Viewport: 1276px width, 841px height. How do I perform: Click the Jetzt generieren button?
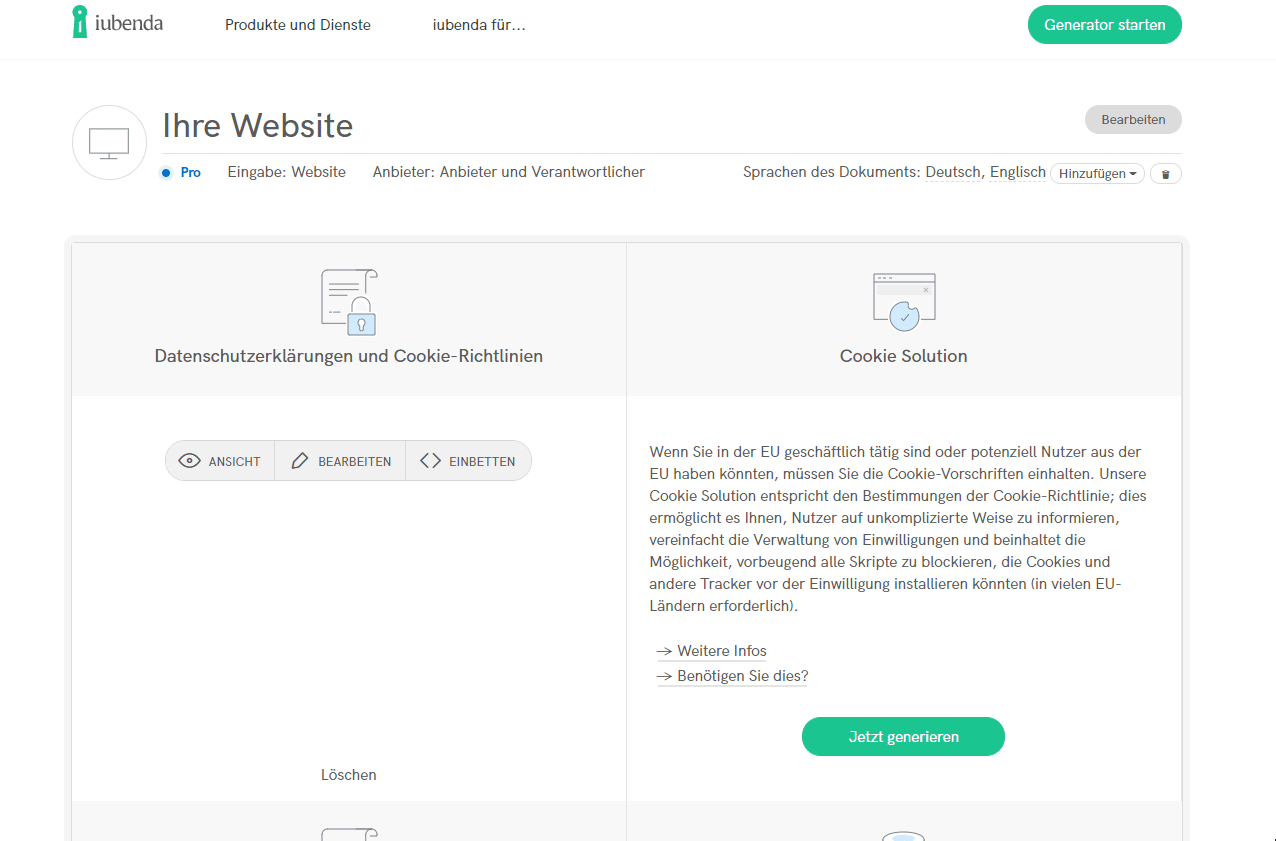pos(903,736)
